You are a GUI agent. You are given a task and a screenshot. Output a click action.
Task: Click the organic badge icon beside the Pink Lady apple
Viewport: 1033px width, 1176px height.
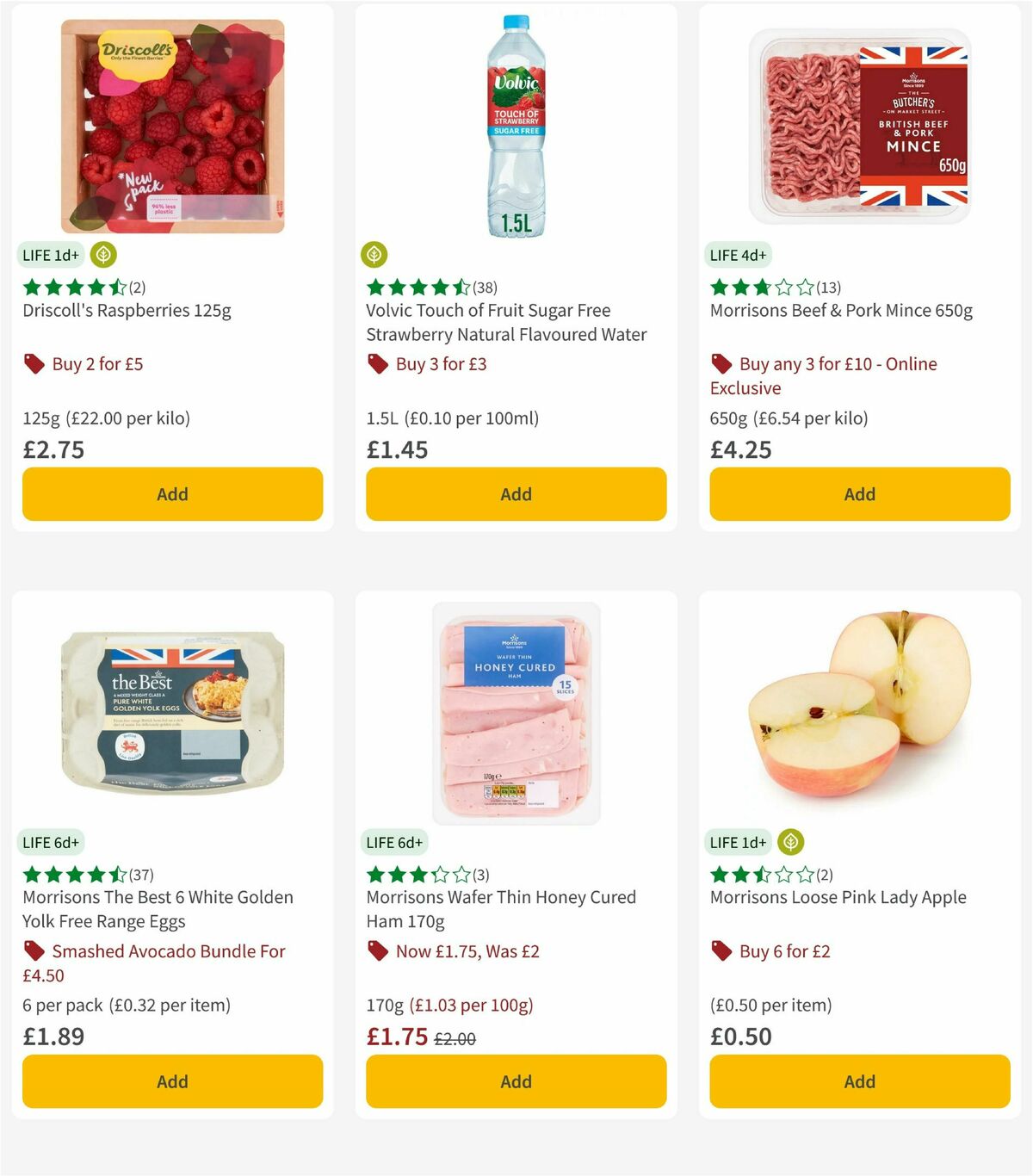[x=789, y=842]
